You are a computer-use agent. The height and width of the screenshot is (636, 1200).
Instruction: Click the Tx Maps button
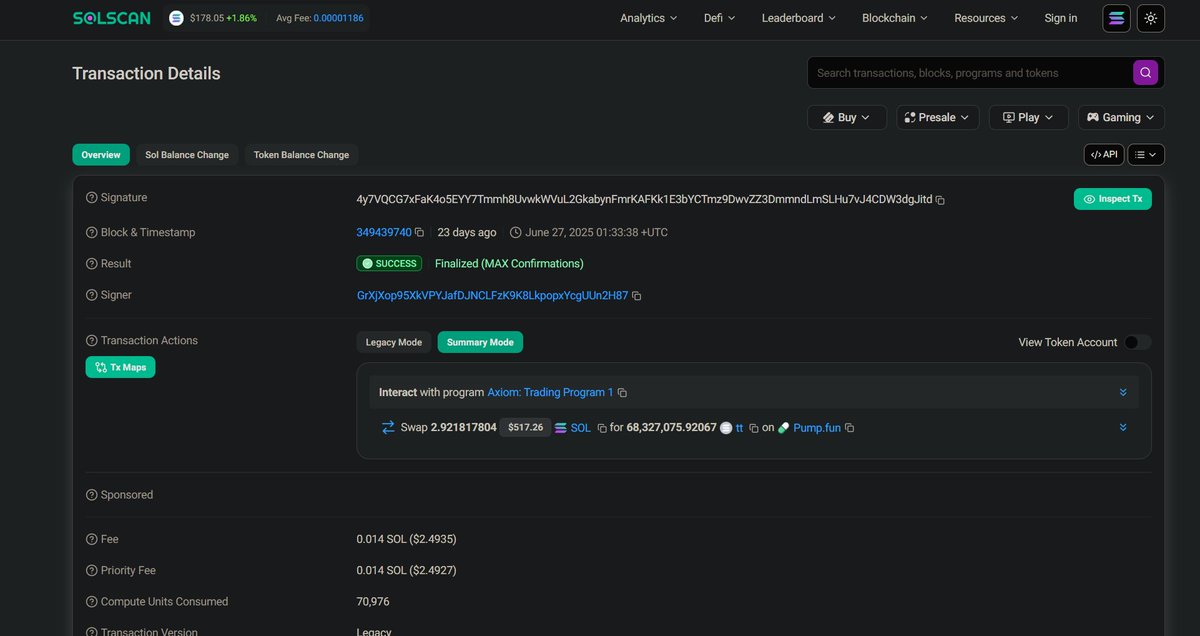[120, 366]
